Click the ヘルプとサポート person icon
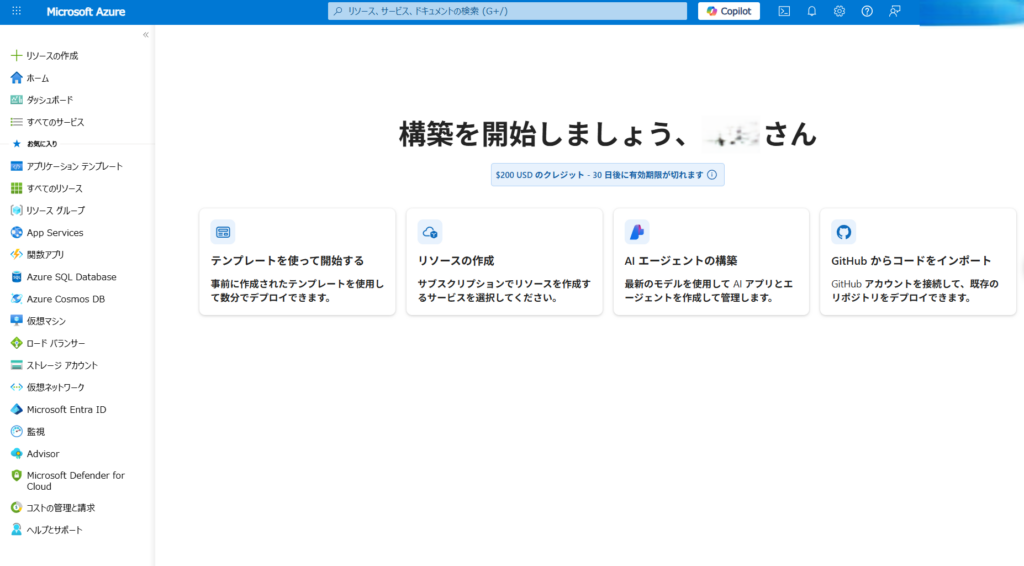The width and height of the screenshot is (1024, 566). 16,529
